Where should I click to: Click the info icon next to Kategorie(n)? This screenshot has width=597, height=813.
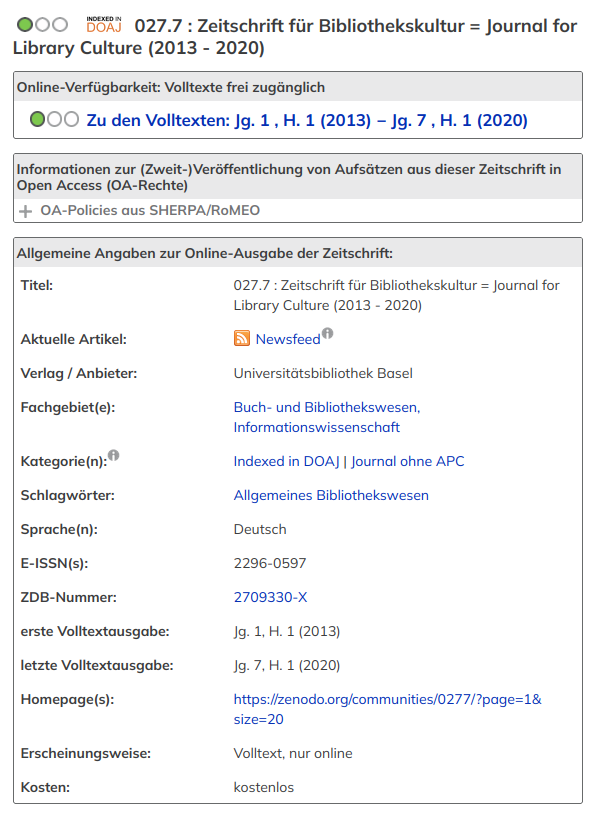114,455
